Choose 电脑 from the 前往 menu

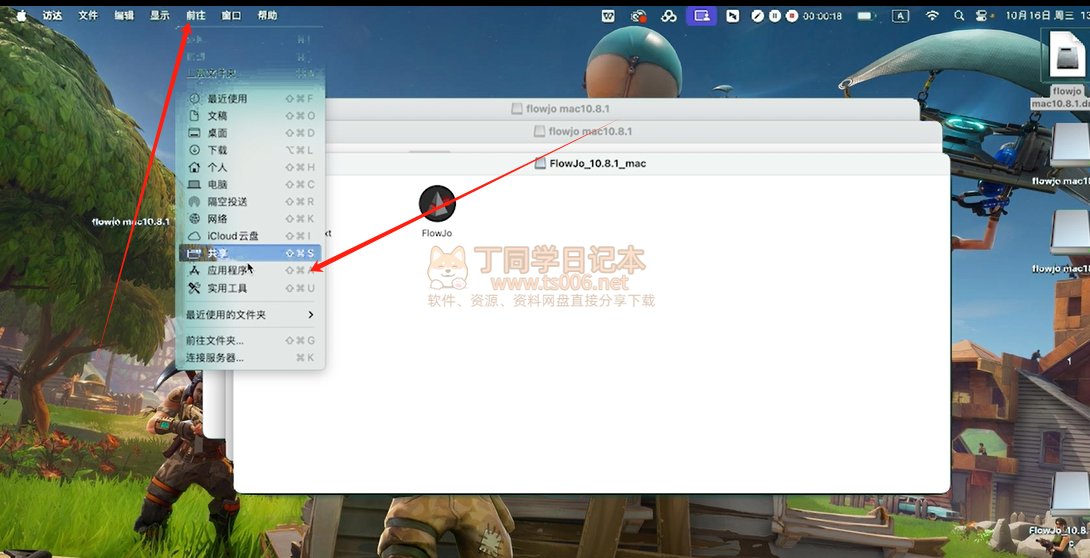(251, 185)
